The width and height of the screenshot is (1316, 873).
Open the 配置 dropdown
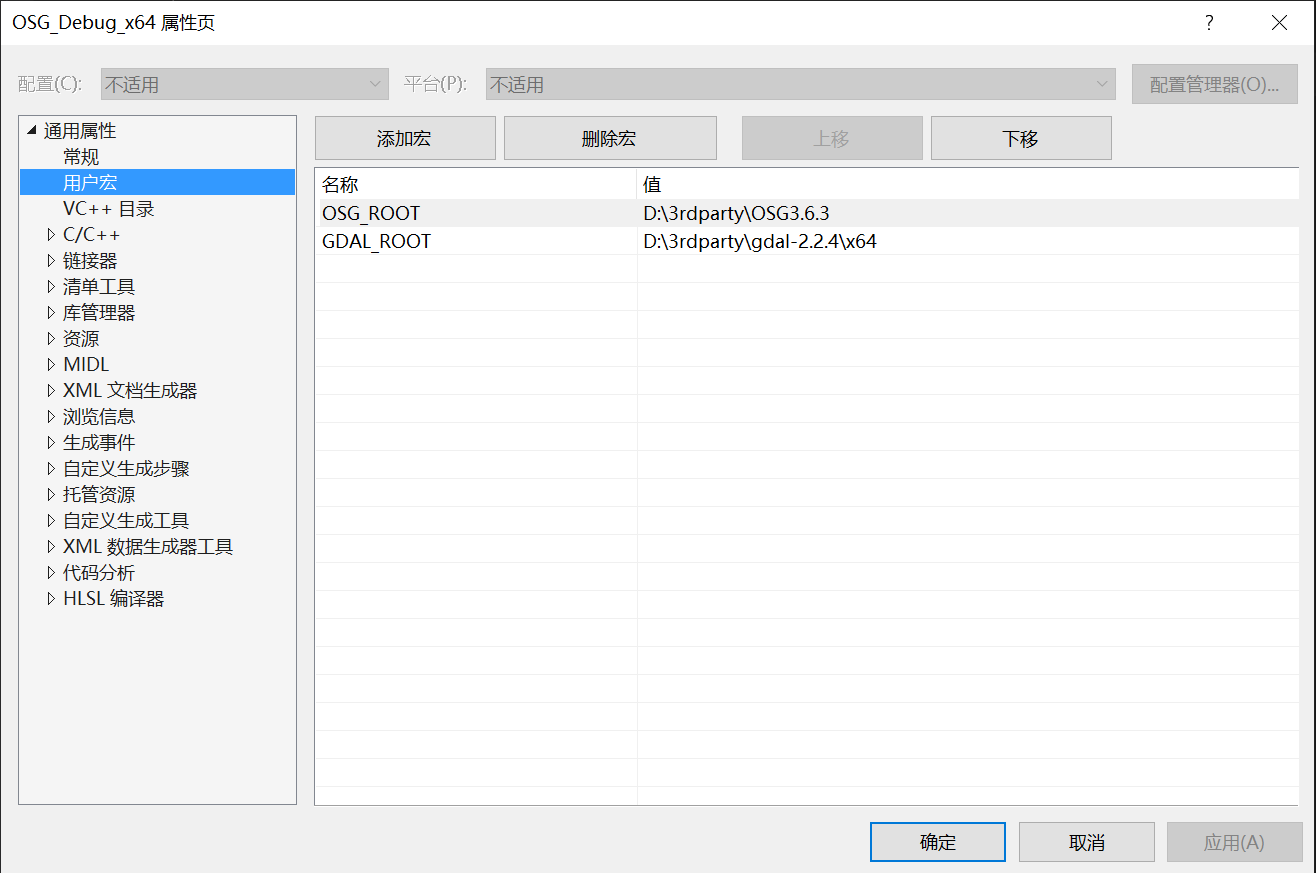coord(243,83)
